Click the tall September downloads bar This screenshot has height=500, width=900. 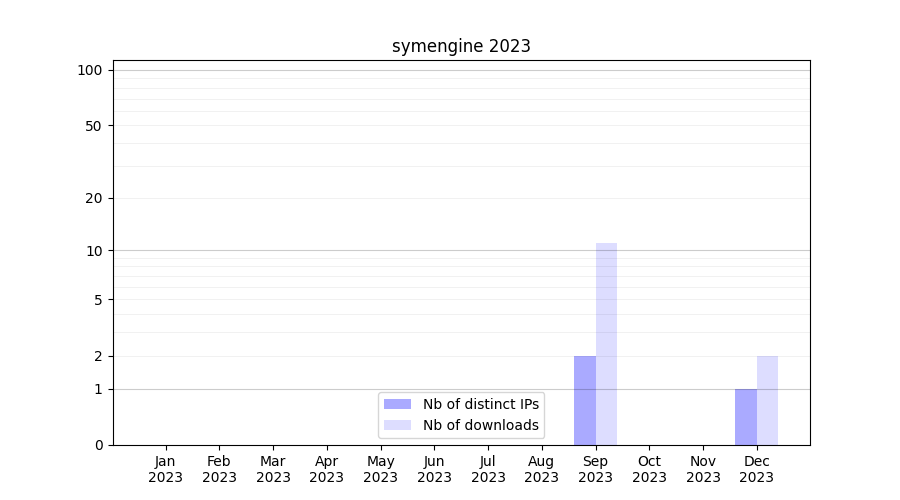[606, 343]
